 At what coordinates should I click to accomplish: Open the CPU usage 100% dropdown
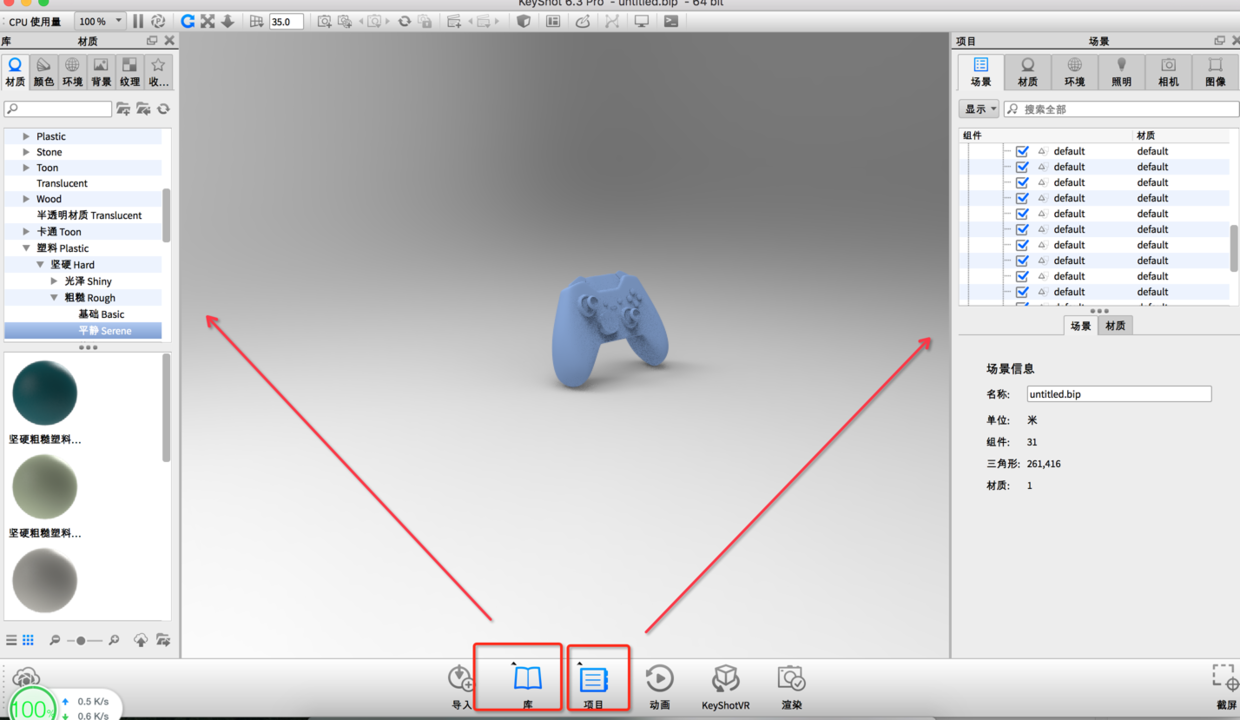(100, 21)
